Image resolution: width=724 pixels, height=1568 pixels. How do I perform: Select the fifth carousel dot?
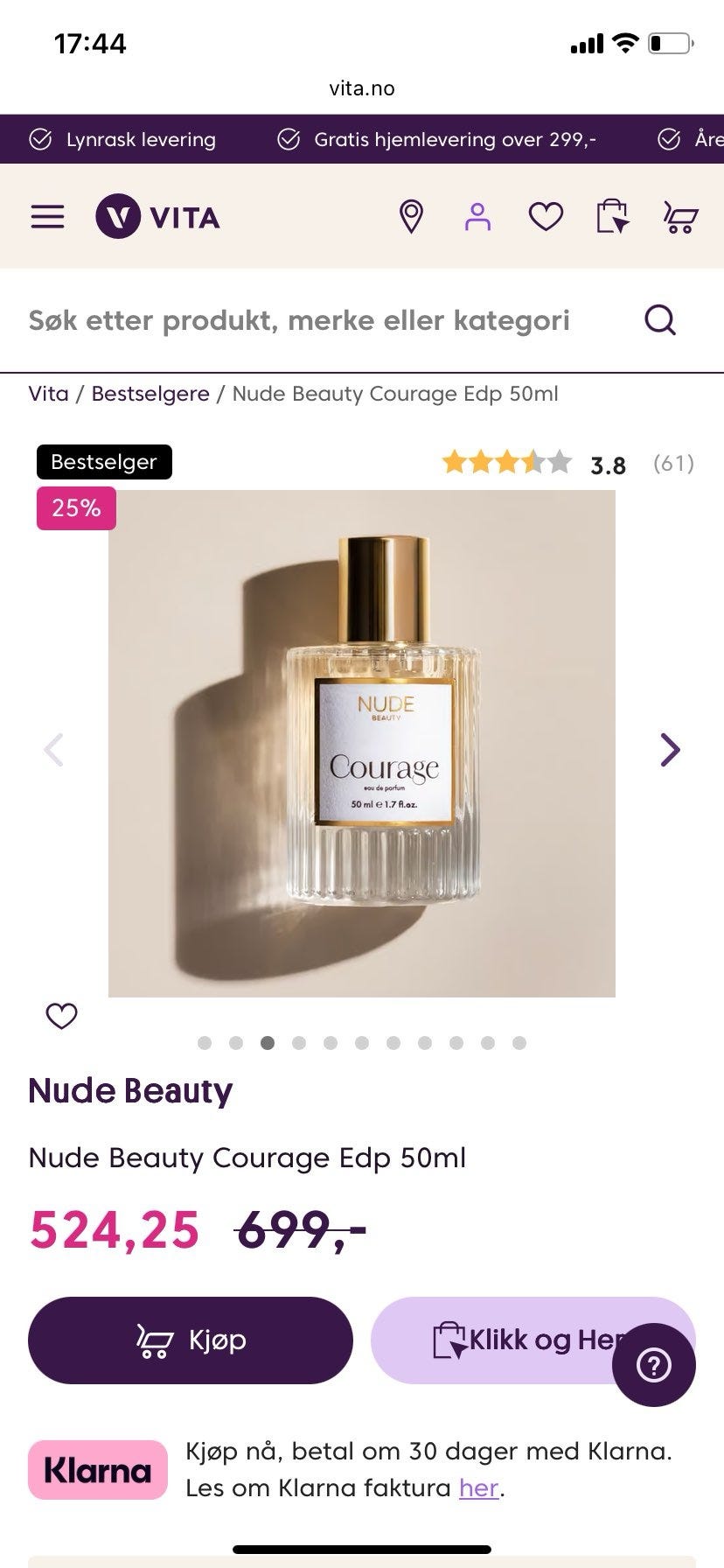point(331,1043)
